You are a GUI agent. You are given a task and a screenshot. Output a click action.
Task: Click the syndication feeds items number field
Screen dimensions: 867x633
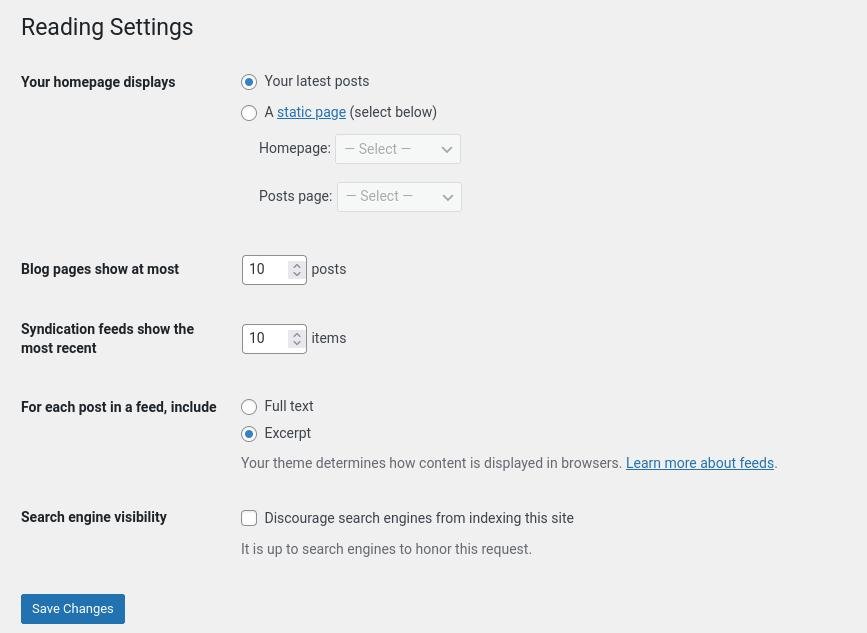(274, 338)
